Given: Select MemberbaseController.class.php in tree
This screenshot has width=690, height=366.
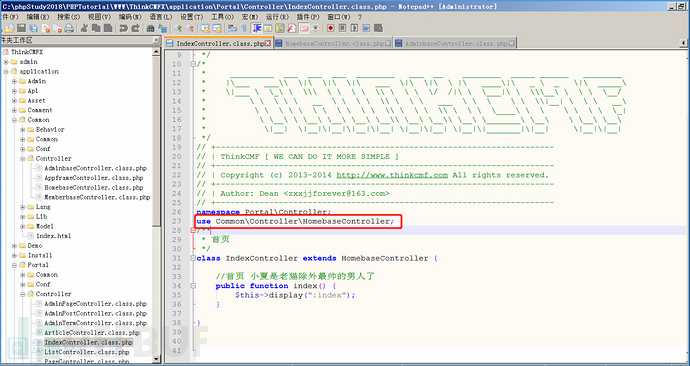Looking at the screenshot, I should click(x=97, y=198).
